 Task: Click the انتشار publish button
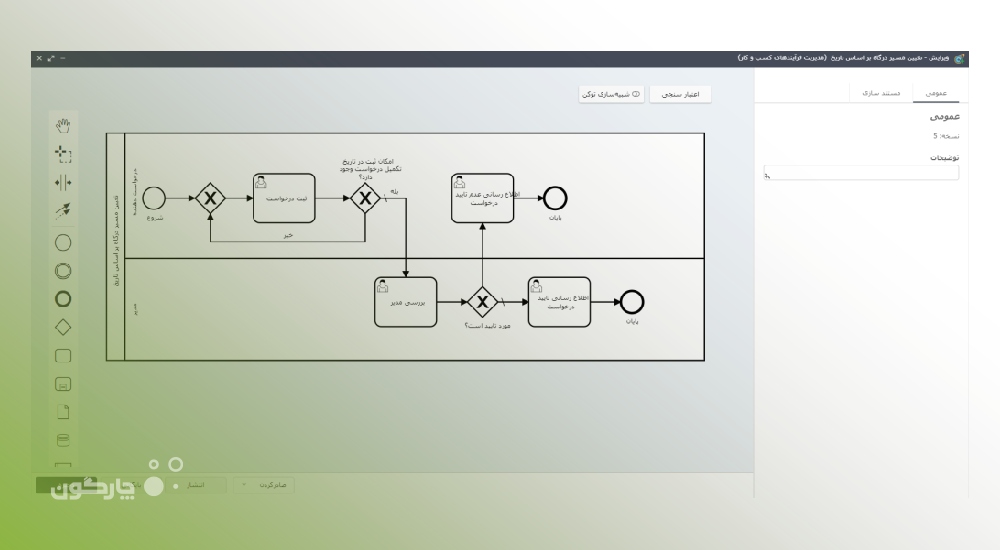tap(196, 485)
